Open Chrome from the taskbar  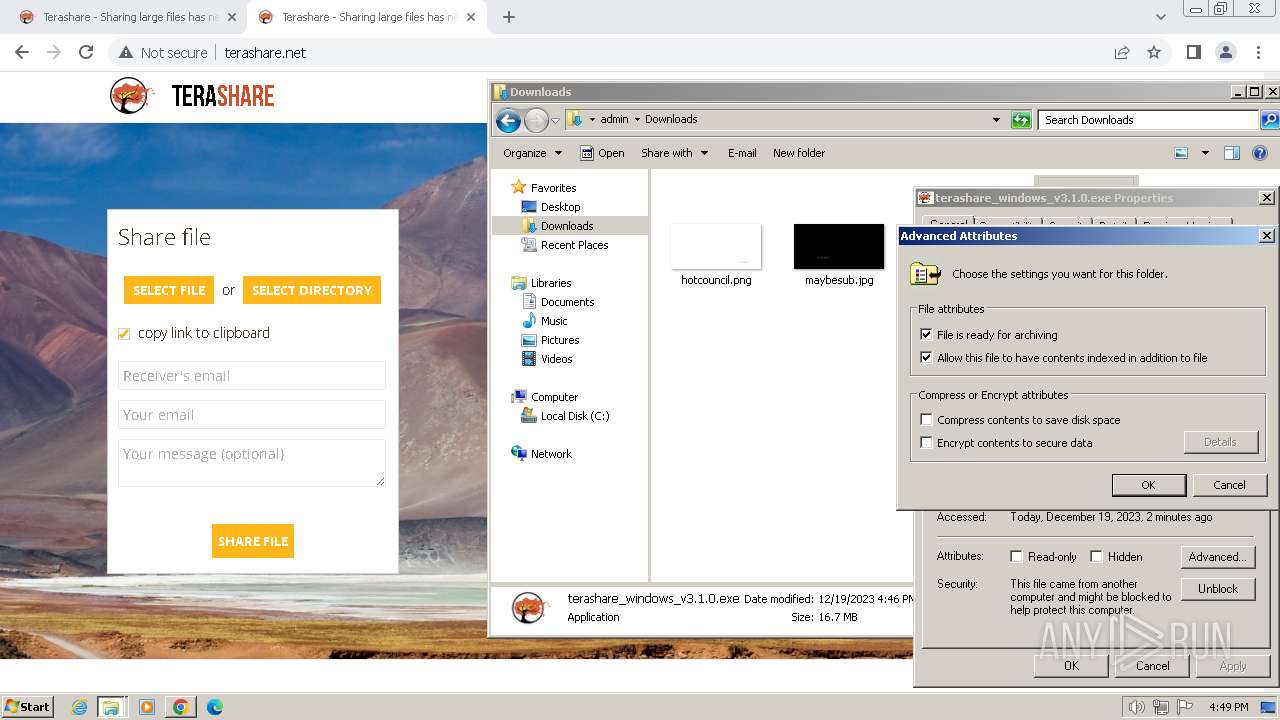tap(181, 707)
